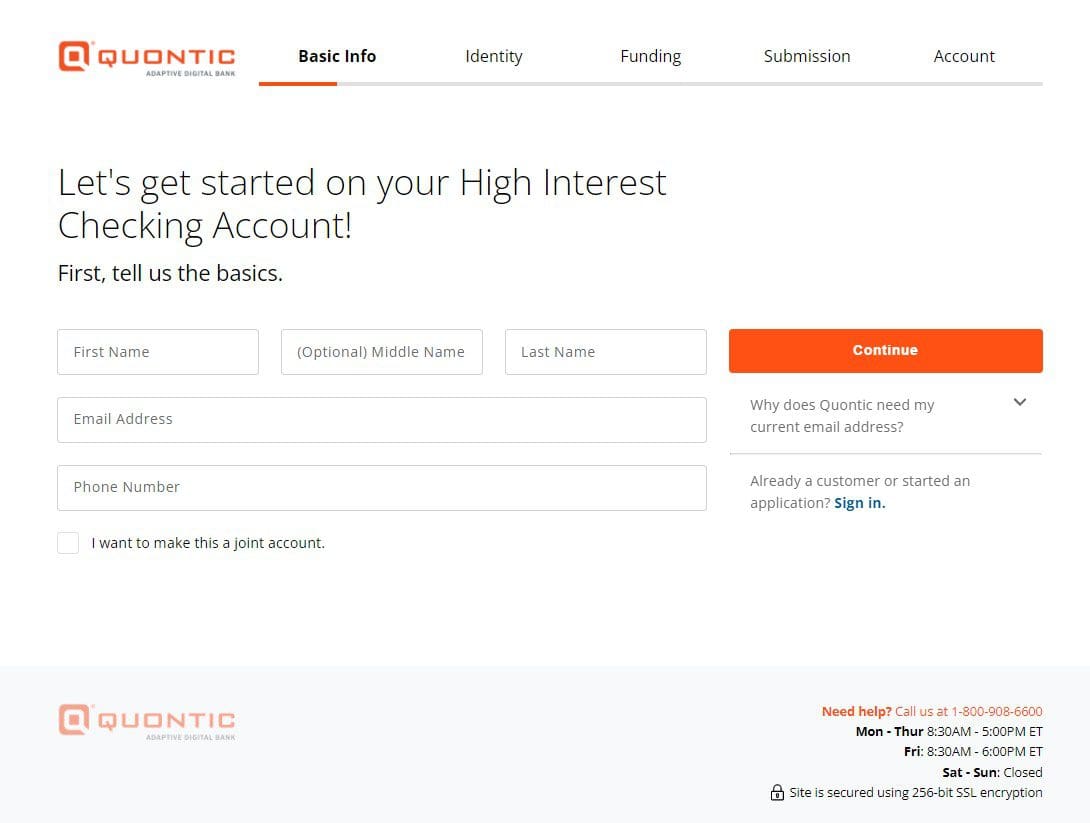Switch to the Funding tab
This screenshot has height=823, width=1090.
[650, 56]
